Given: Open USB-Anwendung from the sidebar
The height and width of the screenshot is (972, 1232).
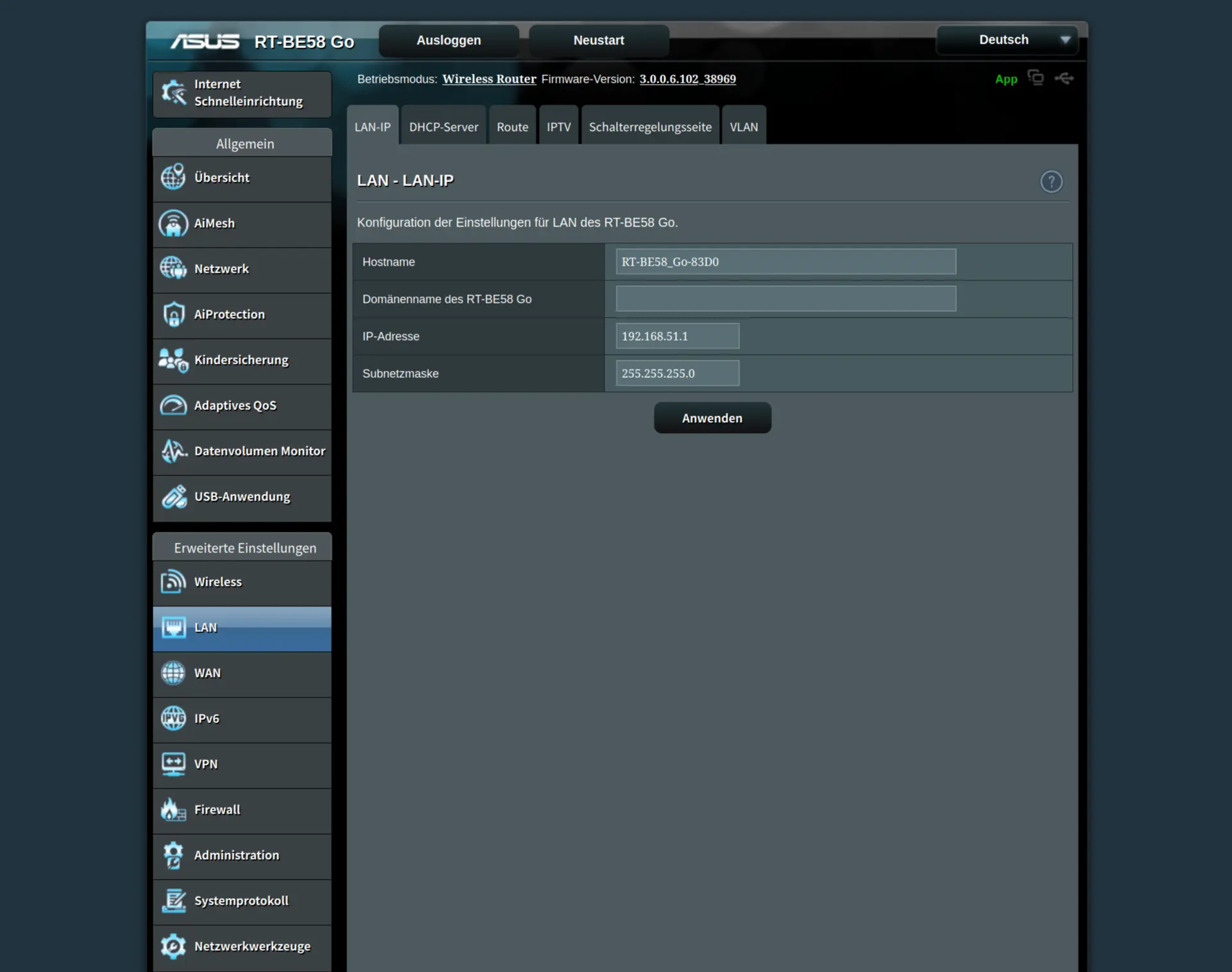Looking at the screenshot, I should (242, 497).
